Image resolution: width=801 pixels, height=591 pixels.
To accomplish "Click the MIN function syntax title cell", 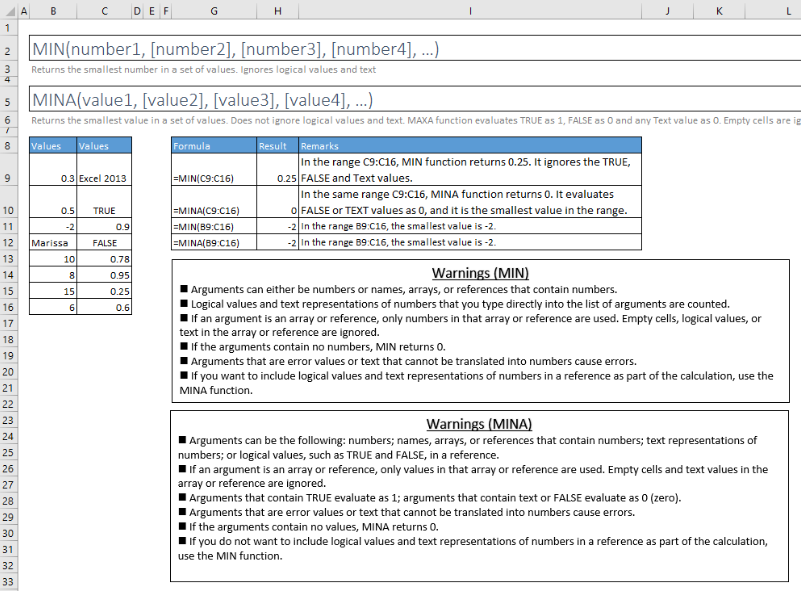I will click(415, 49).
